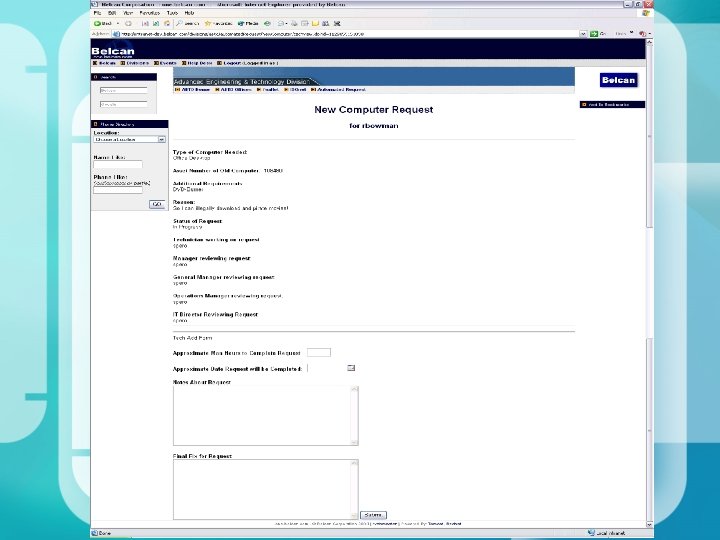720x540 pixels.
Task: Open the Favorites menu
Action: tap(150, 13)
